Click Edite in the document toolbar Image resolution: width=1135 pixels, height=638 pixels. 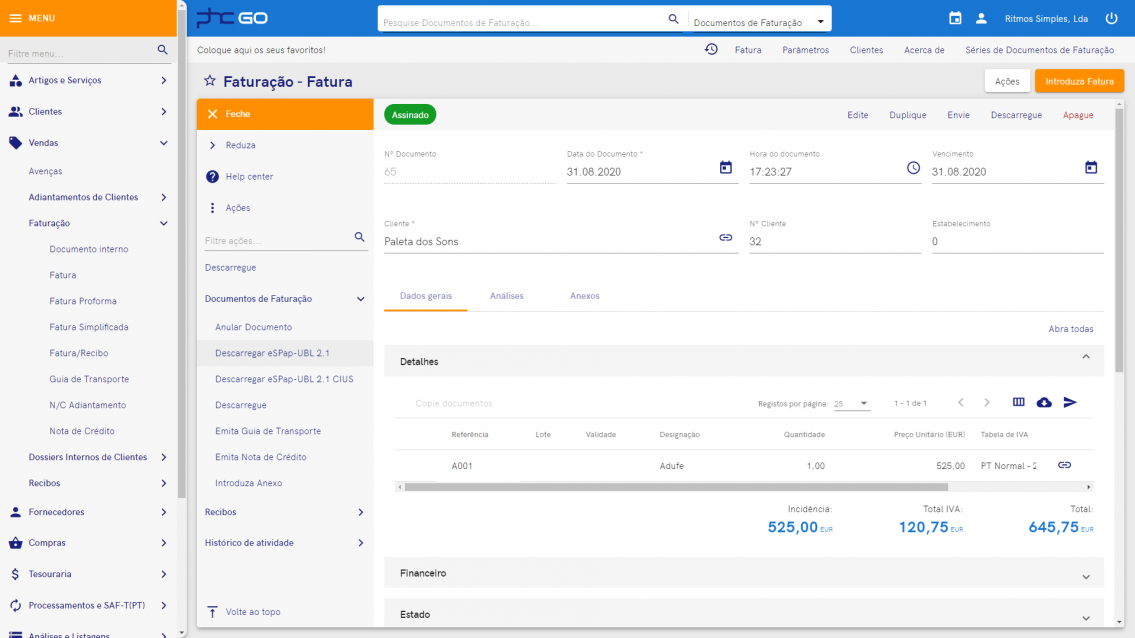[x=858, y=115]
